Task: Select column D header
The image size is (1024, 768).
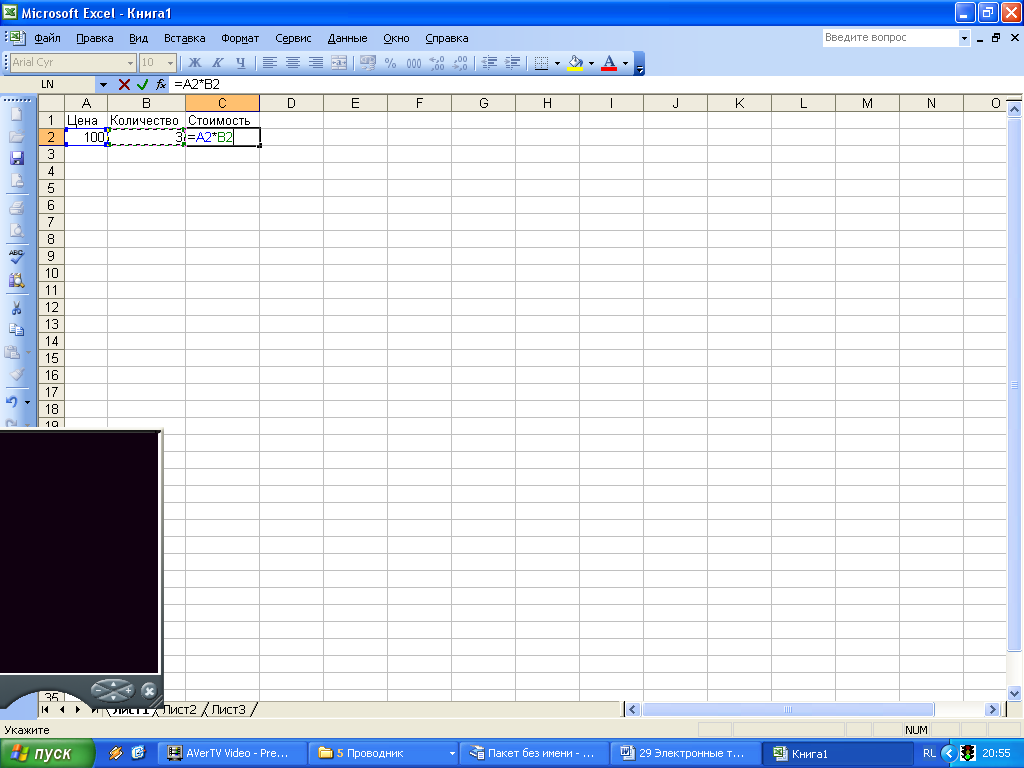Action: point(291,103)
